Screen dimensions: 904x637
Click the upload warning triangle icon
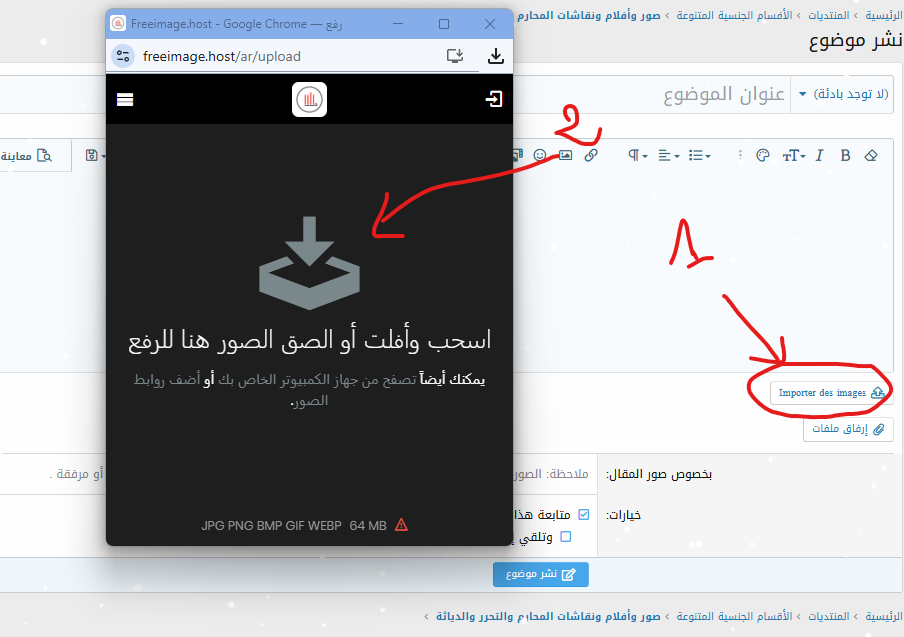[401, 525]
